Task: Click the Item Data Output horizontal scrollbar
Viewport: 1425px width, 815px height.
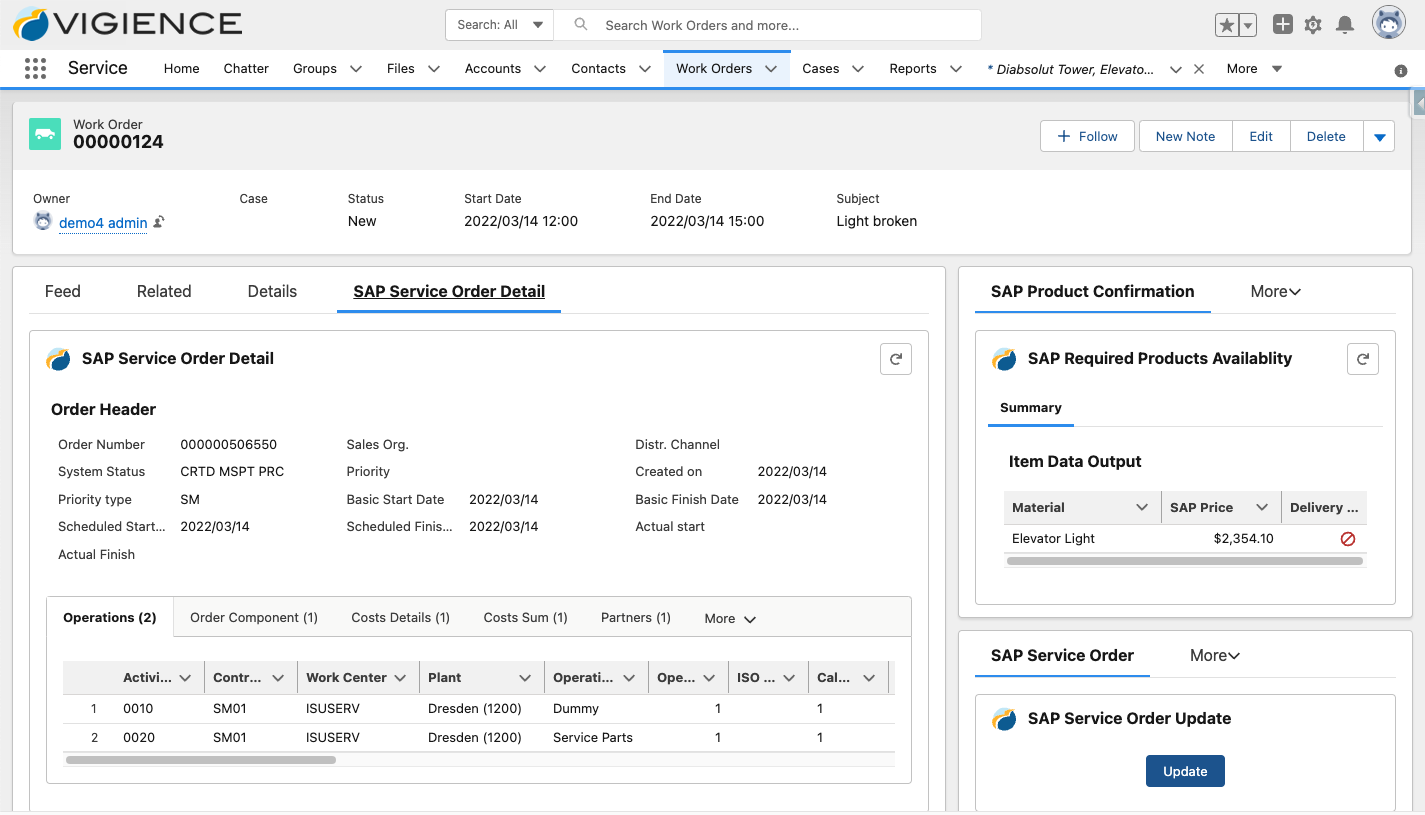Action: [1185, 561]
